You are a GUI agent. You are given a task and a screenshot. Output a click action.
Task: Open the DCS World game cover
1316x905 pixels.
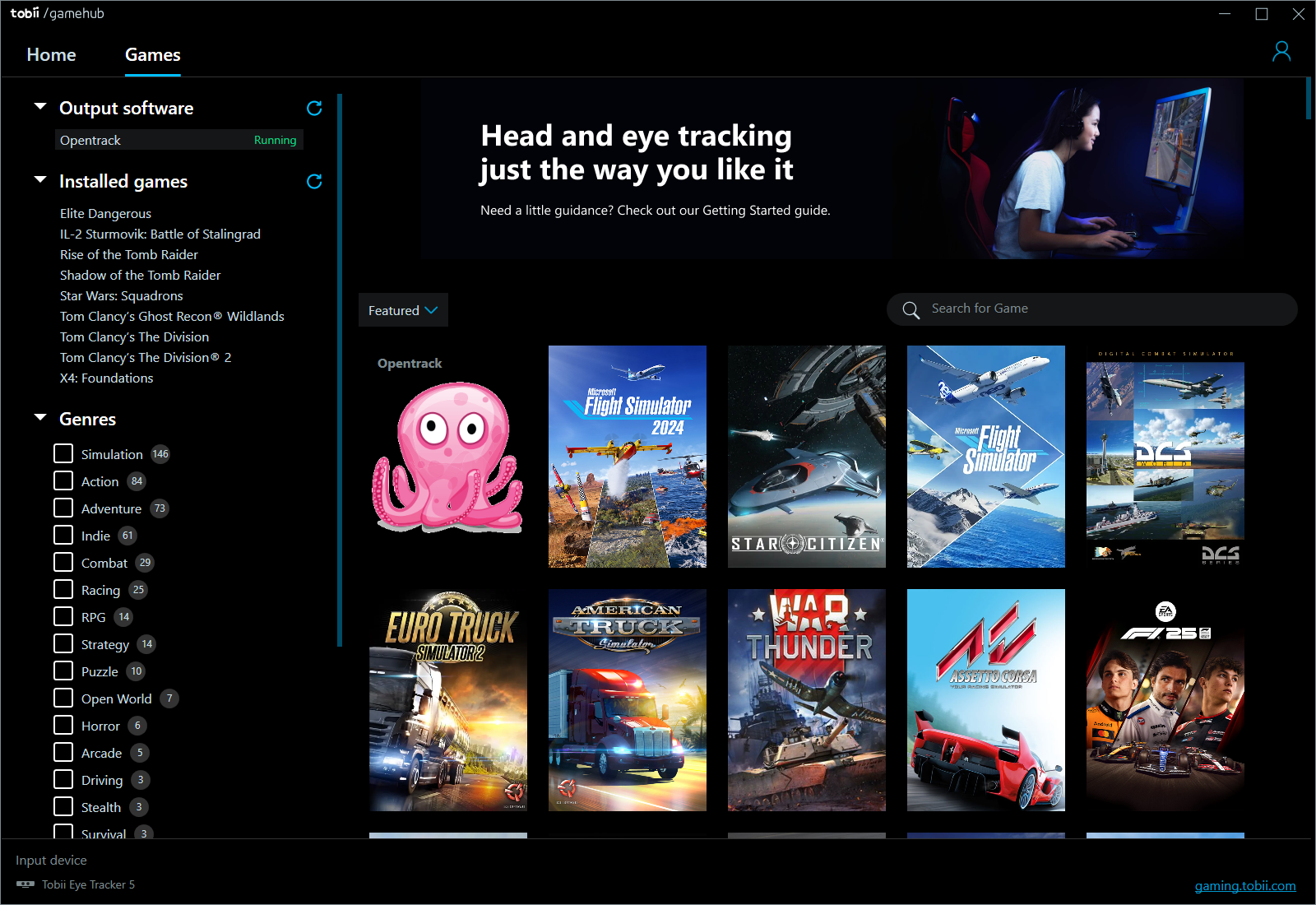[1165, 457]
